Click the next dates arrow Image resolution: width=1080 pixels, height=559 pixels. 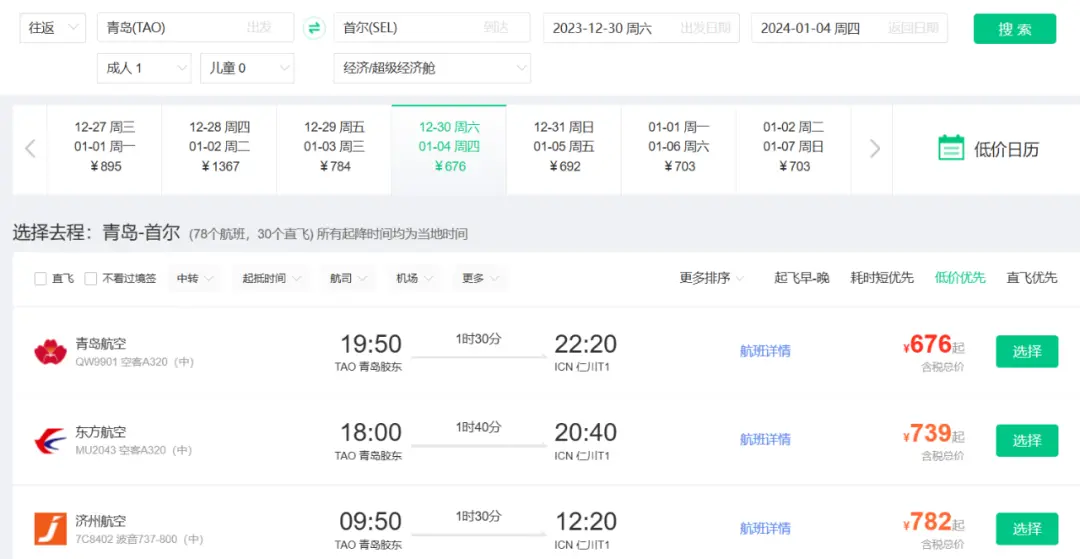click(x=875, y=149)
